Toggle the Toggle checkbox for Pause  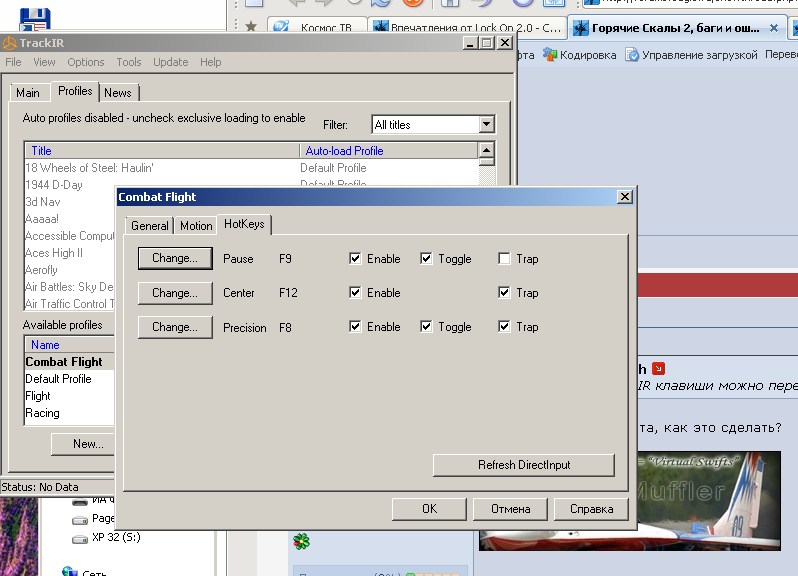(x=426, y=258)
